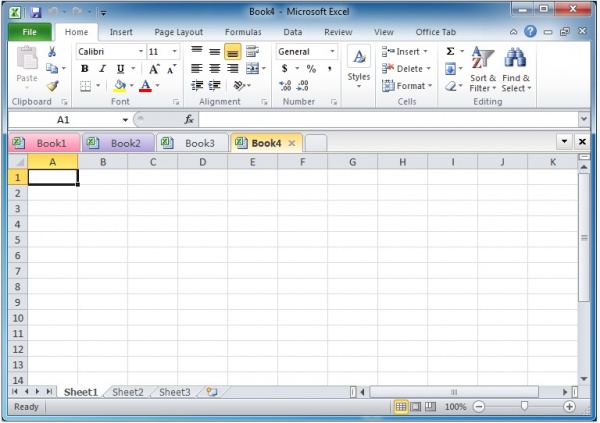Open the font color dropdown arrow
Screen dimensions: 600x423
tap(157, 86)
